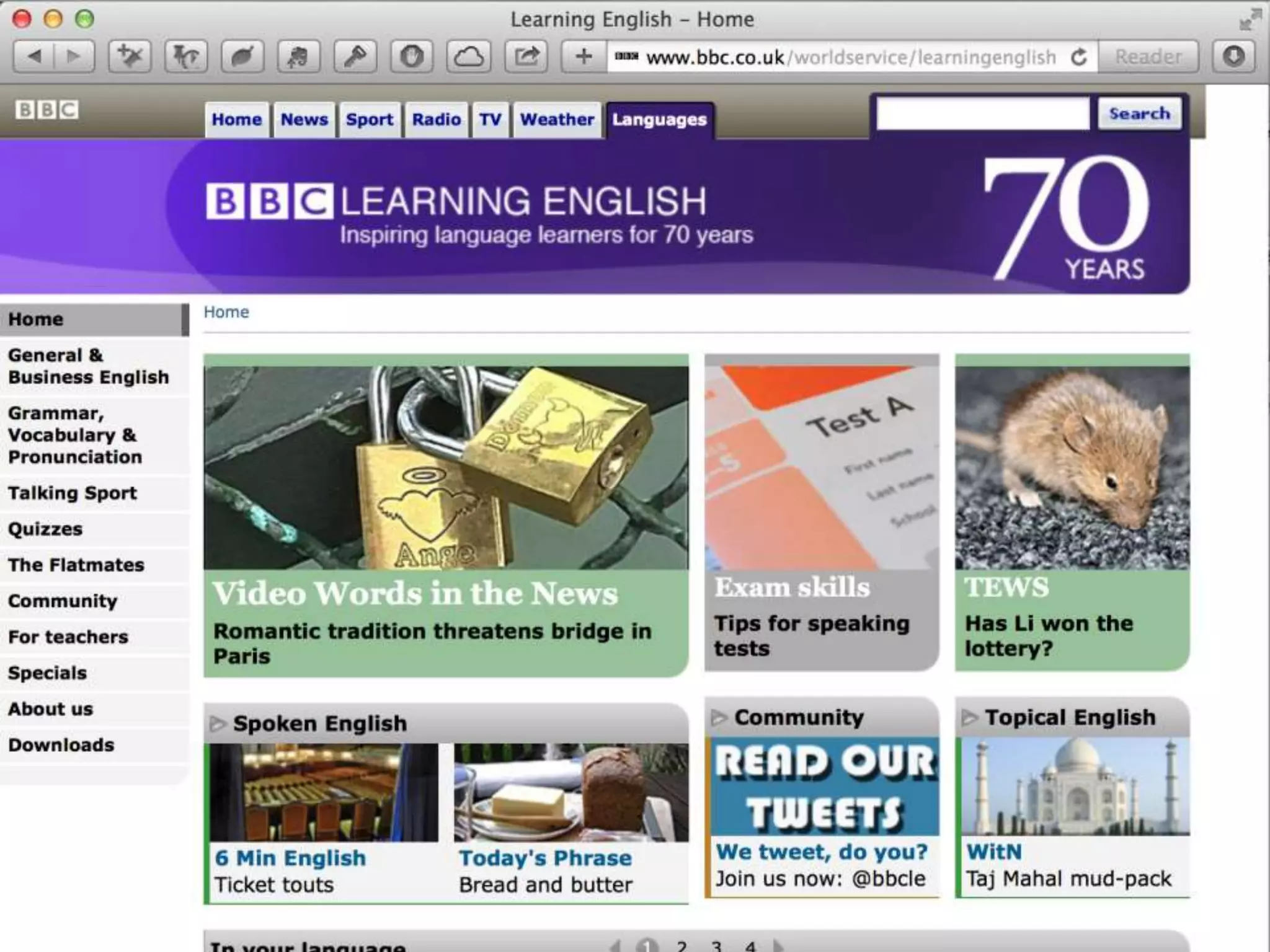Click the browser forward arrow button
The width and height of the screenshot is (1270, 952).
tap(74, 57)
